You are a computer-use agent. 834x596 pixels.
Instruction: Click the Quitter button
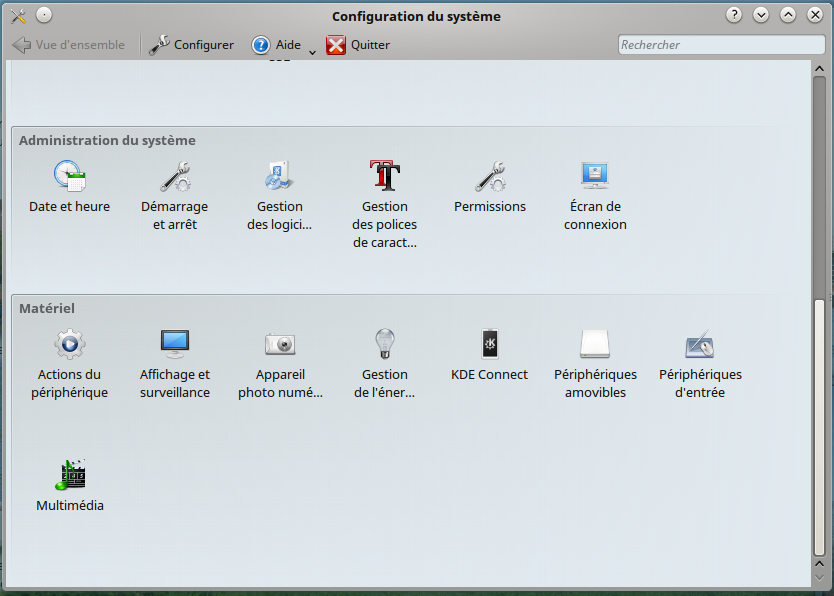(x=358, y=45)
